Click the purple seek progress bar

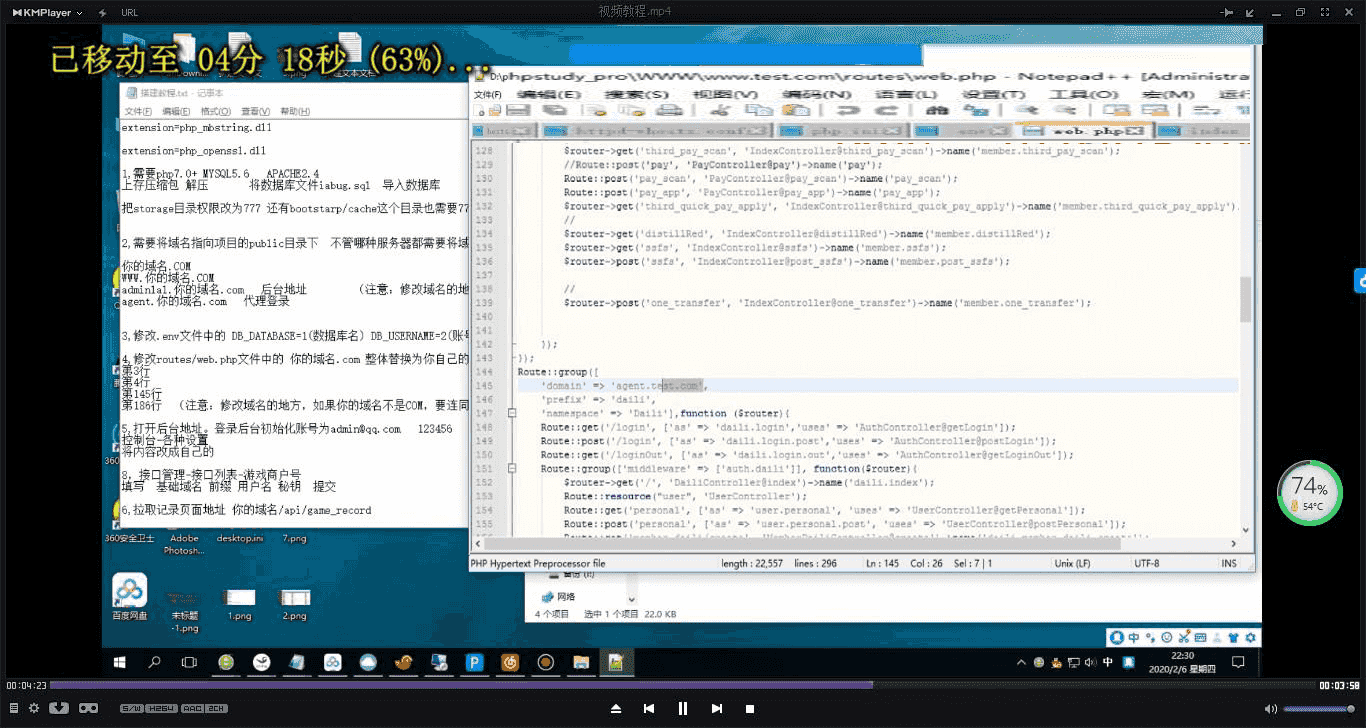(461, 685)
